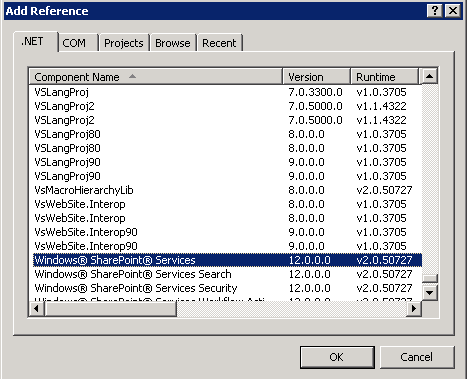Click the highlighted Windows® SharePoint® Services row
Image resolution: width=467 pixels, height=379 pixels.
point(227,260)
